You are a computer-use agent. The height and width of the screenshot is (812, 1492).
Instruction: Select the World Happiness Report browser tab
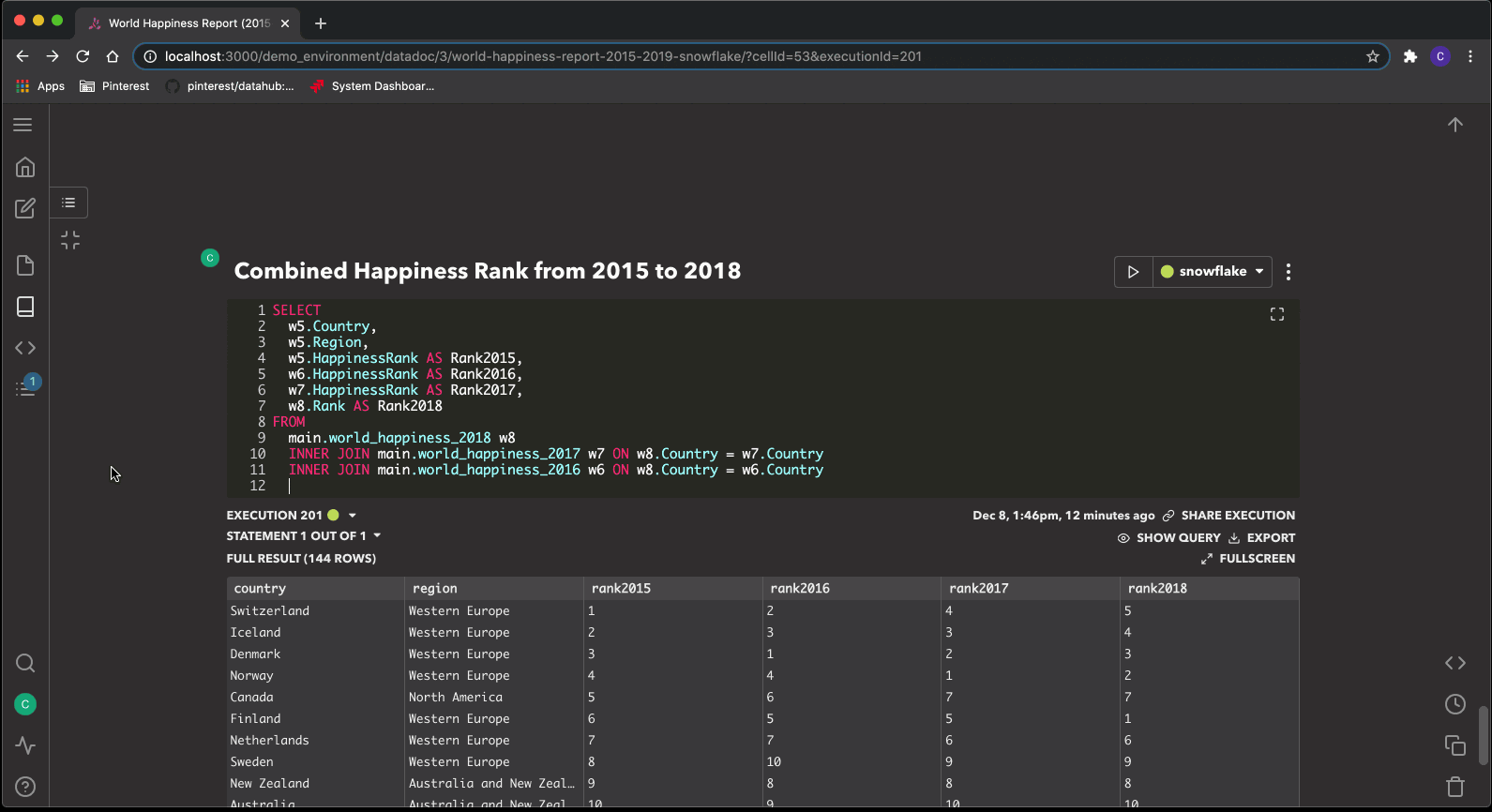[186, 23]
